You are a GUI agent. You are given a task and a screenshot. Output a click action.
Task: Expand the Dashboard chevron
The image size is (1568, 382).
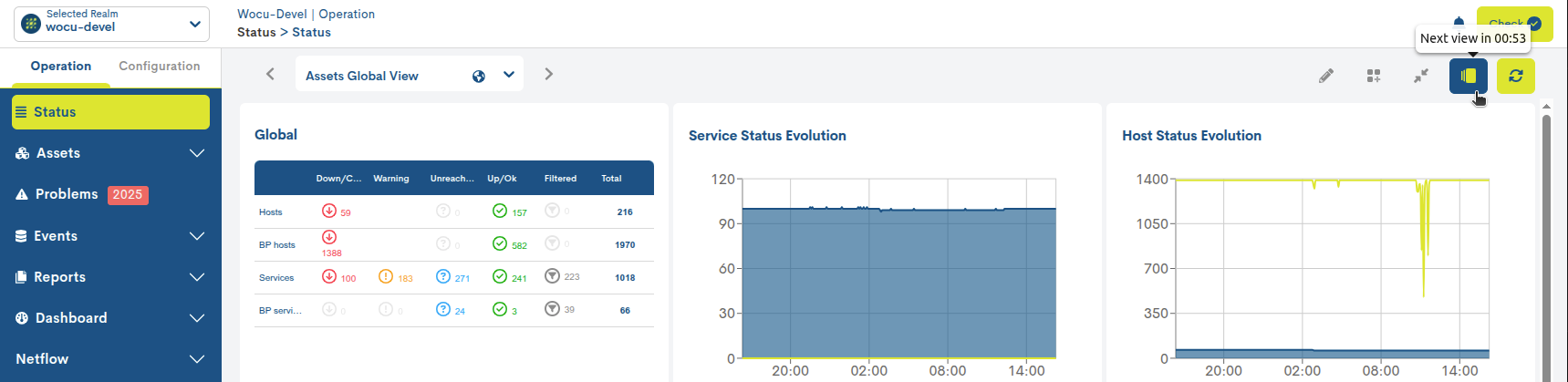197,318
